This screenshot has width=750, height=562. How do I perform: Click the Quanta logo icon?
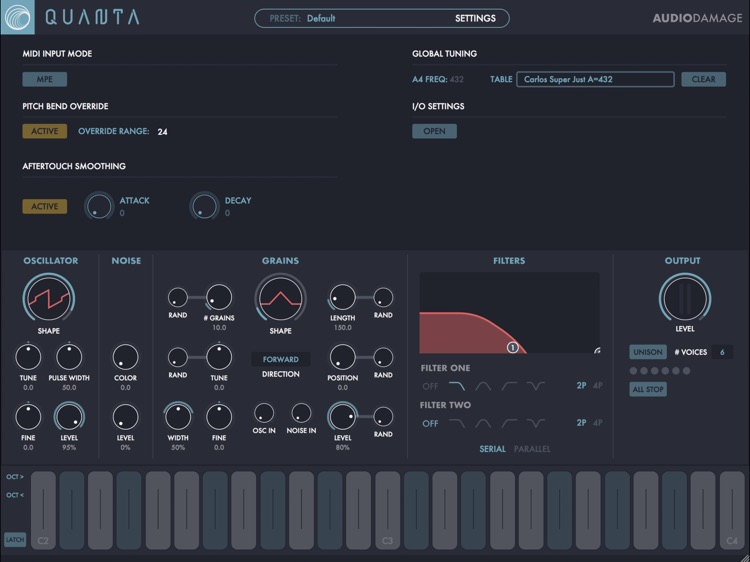point(18,17)
